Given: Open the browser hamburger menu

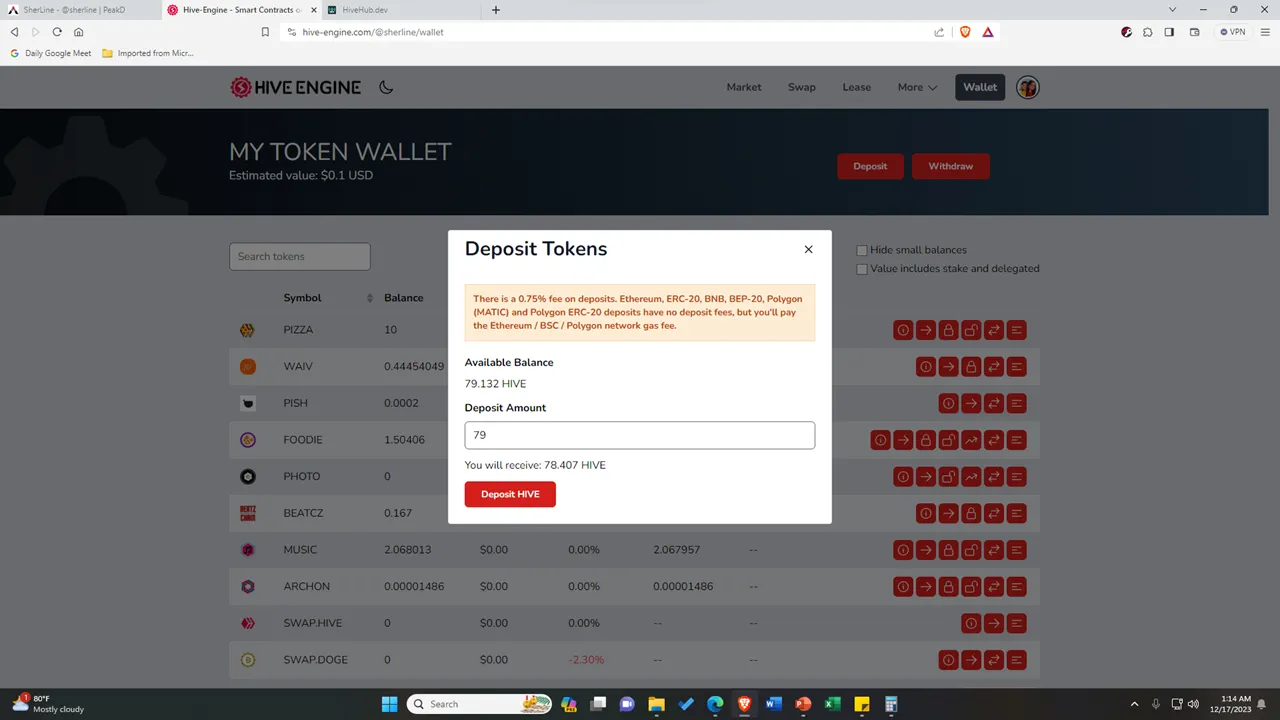Looking at the screenshot, I should (1264, 32).
